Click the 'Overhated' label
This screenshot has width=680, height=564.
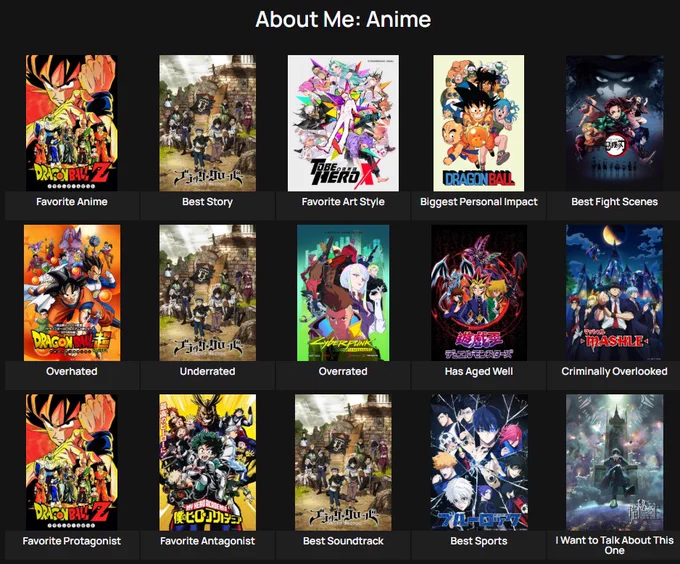72,372
